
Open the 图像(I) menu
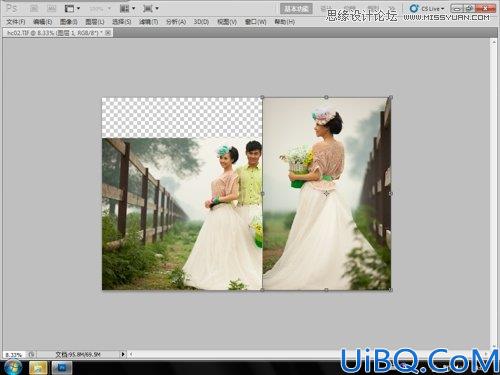(68, 22)
